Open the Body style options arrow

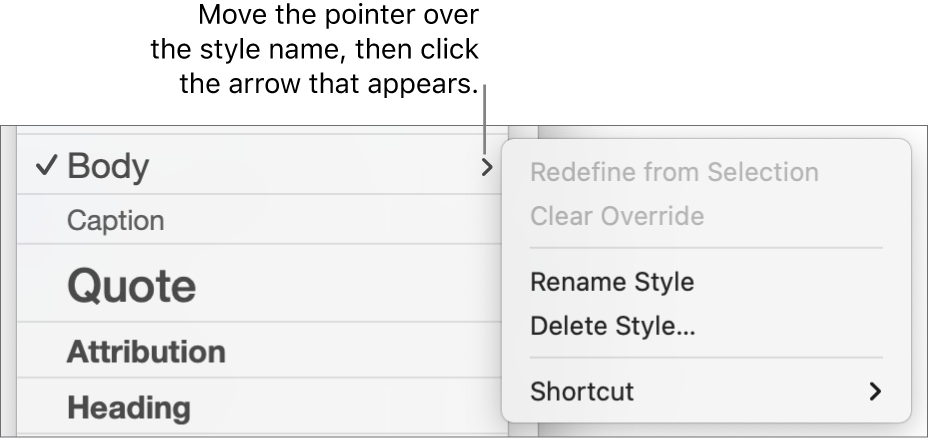pos(486,167)
